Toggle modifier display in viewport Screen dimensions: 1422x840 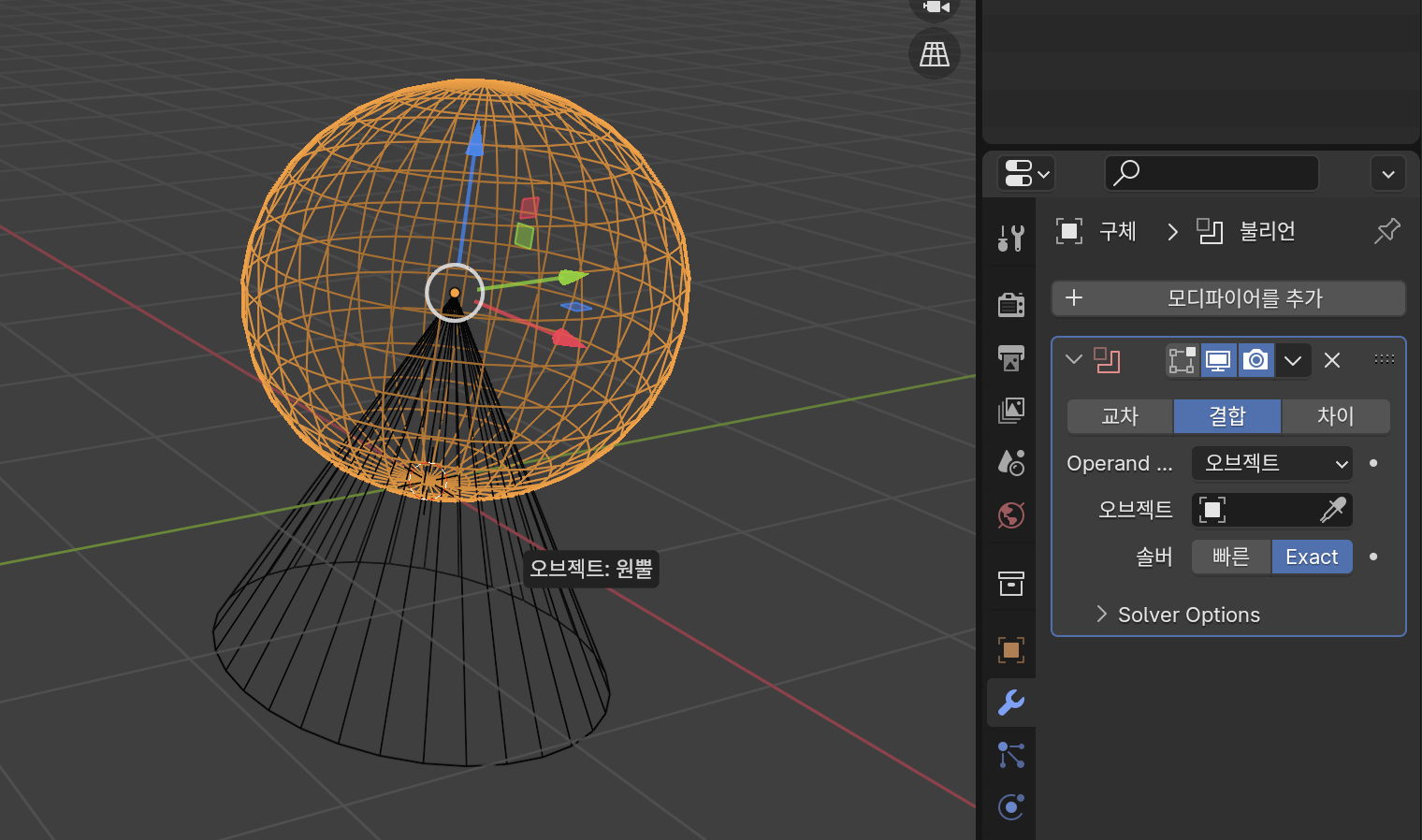1218,360
